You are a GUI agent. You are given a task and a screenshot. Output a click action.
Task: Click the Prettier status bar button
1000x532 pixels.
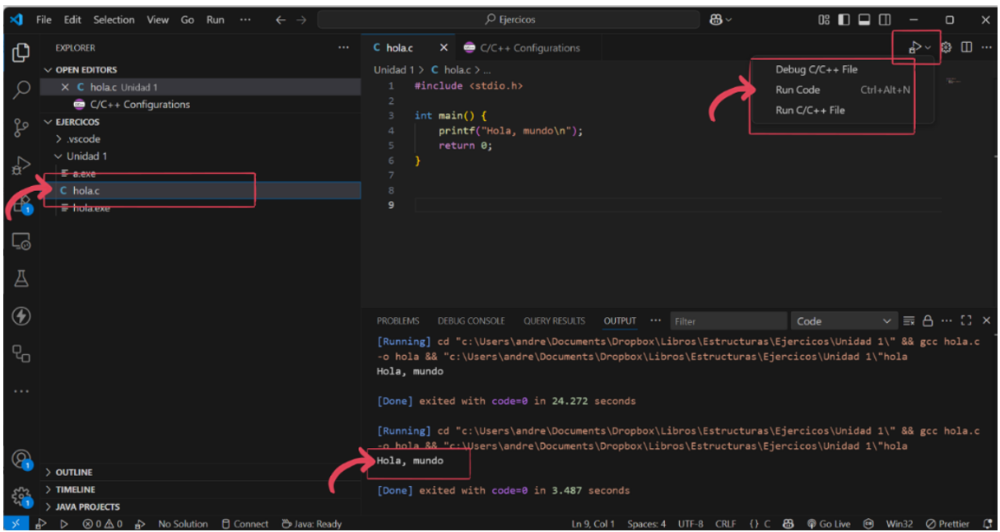tap(947, 523)
